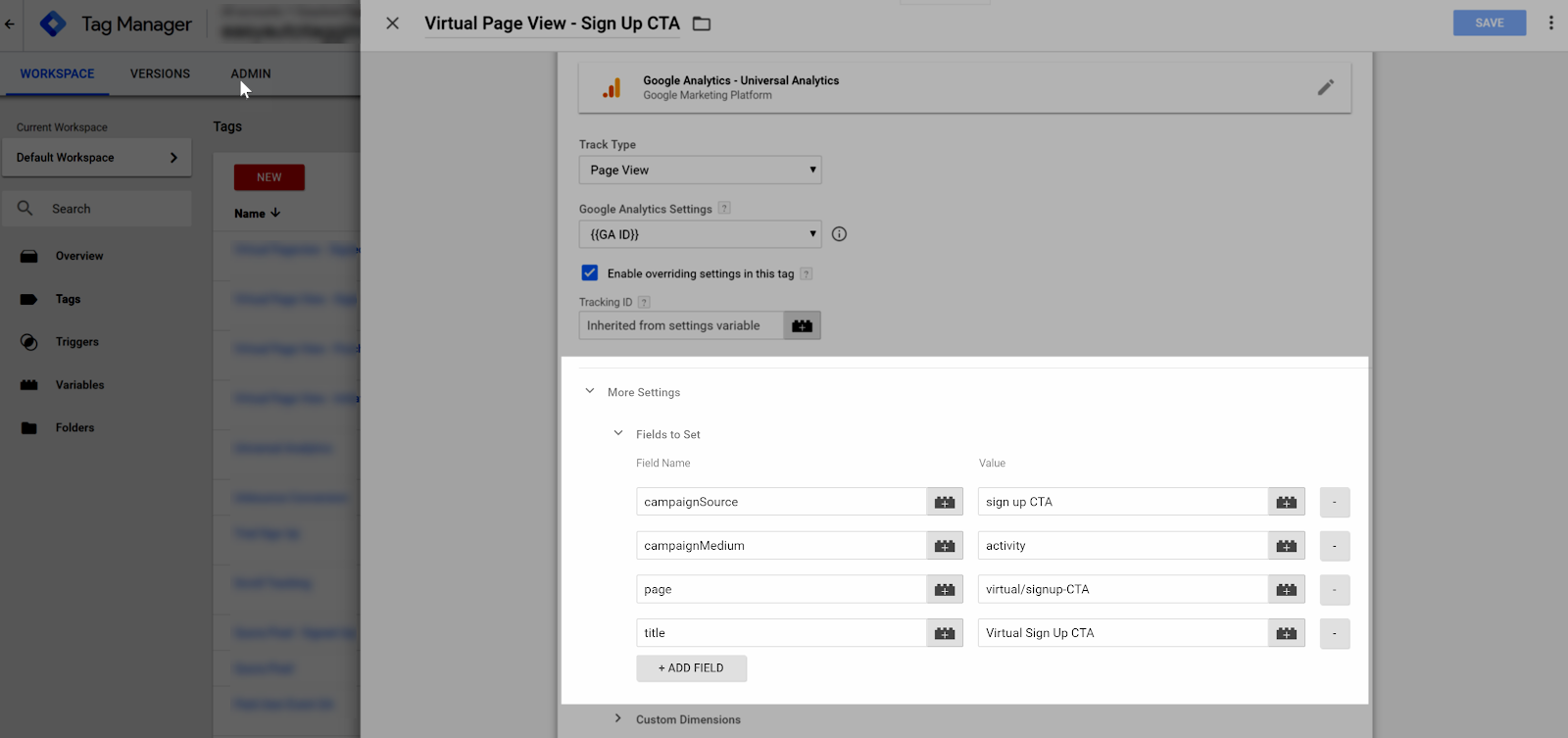This screenshot has height=738, width=1568.
Task: Click help icon beside overriding settings checkbox
Action: pyautogui.click(x=806, y=273)
